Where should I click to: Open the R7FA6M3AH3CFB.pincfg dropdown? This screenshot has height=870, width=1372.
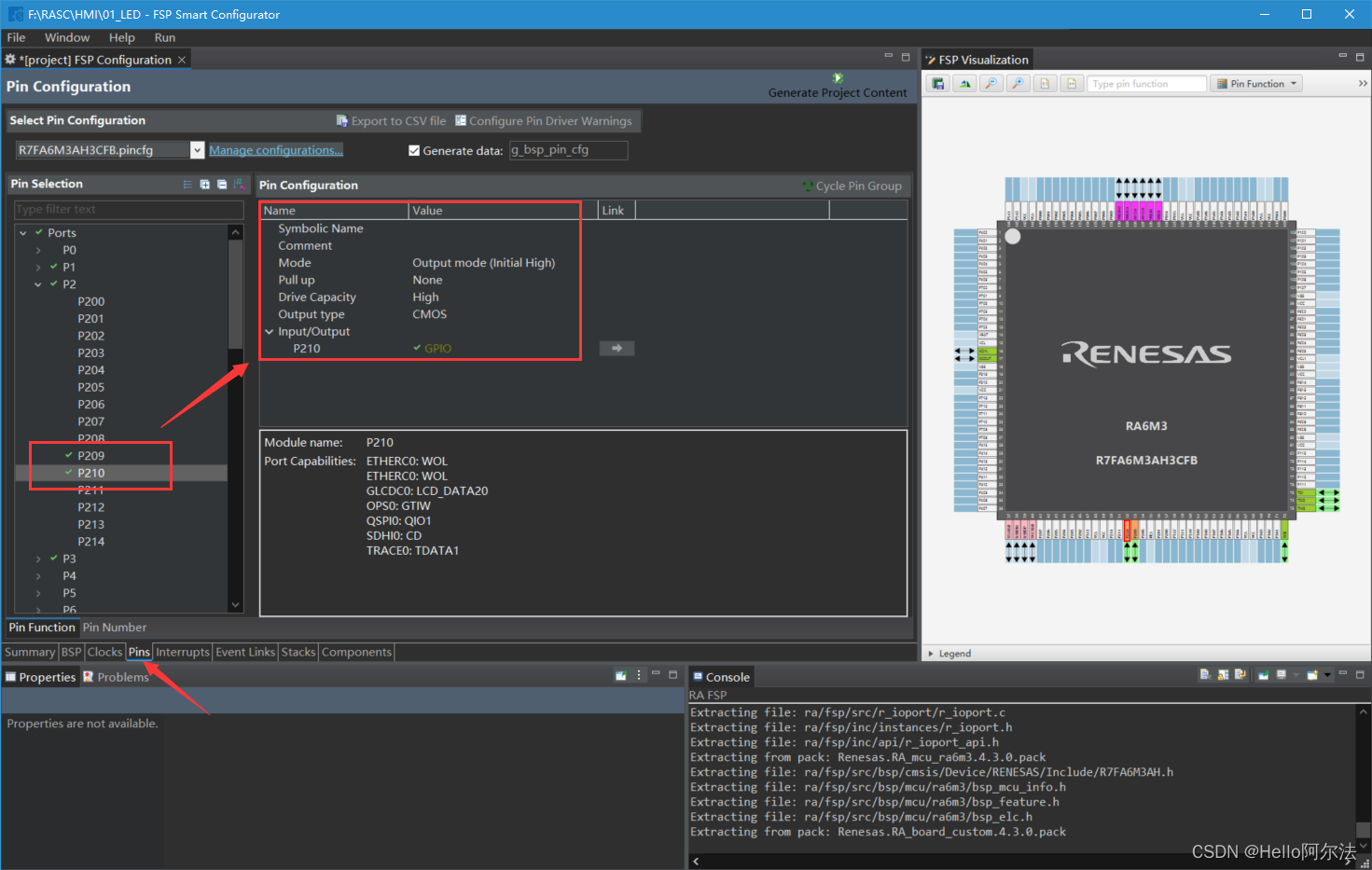click(197, 150)
